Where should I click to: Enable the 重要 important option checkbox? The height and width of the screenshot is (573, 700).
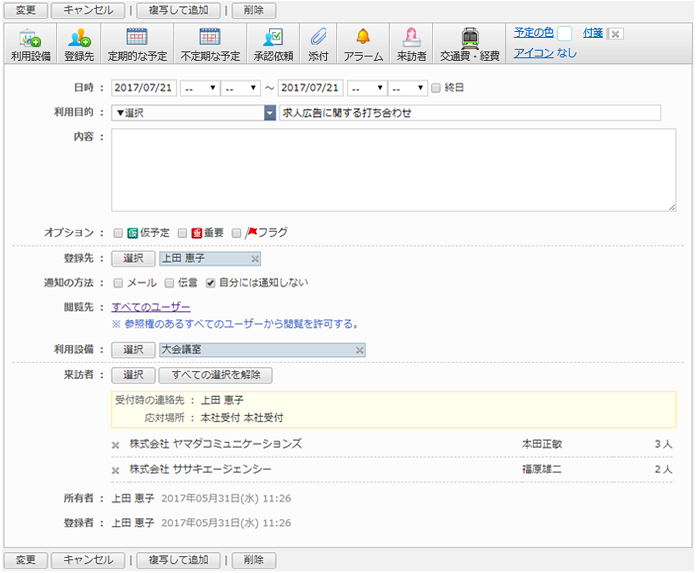pyautogui.click(x=182, y=233)
